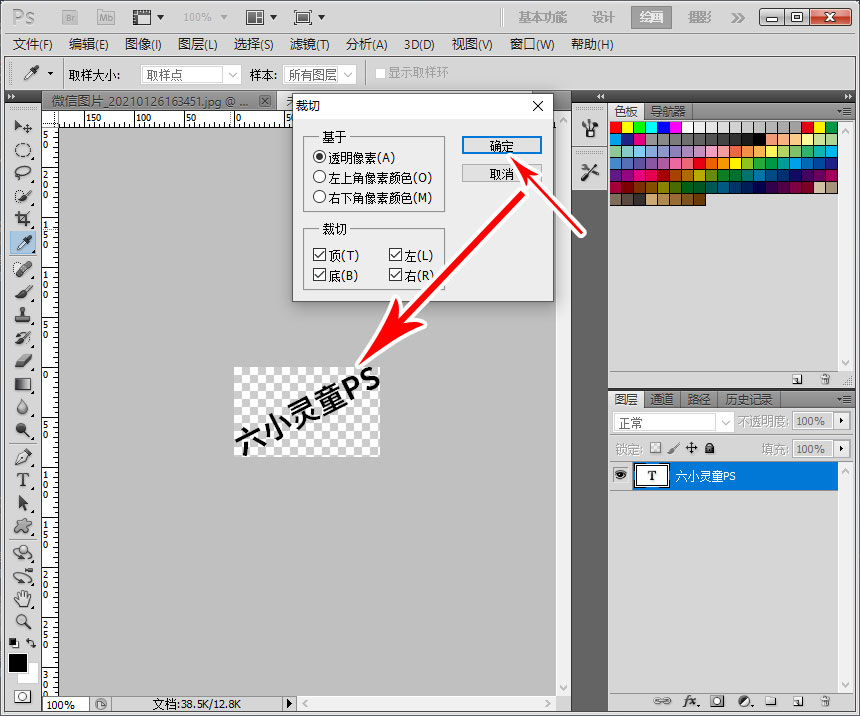Select the Blur tool
Image resolution: width=860 pixels, height=716 pixels.
point(22,407)
